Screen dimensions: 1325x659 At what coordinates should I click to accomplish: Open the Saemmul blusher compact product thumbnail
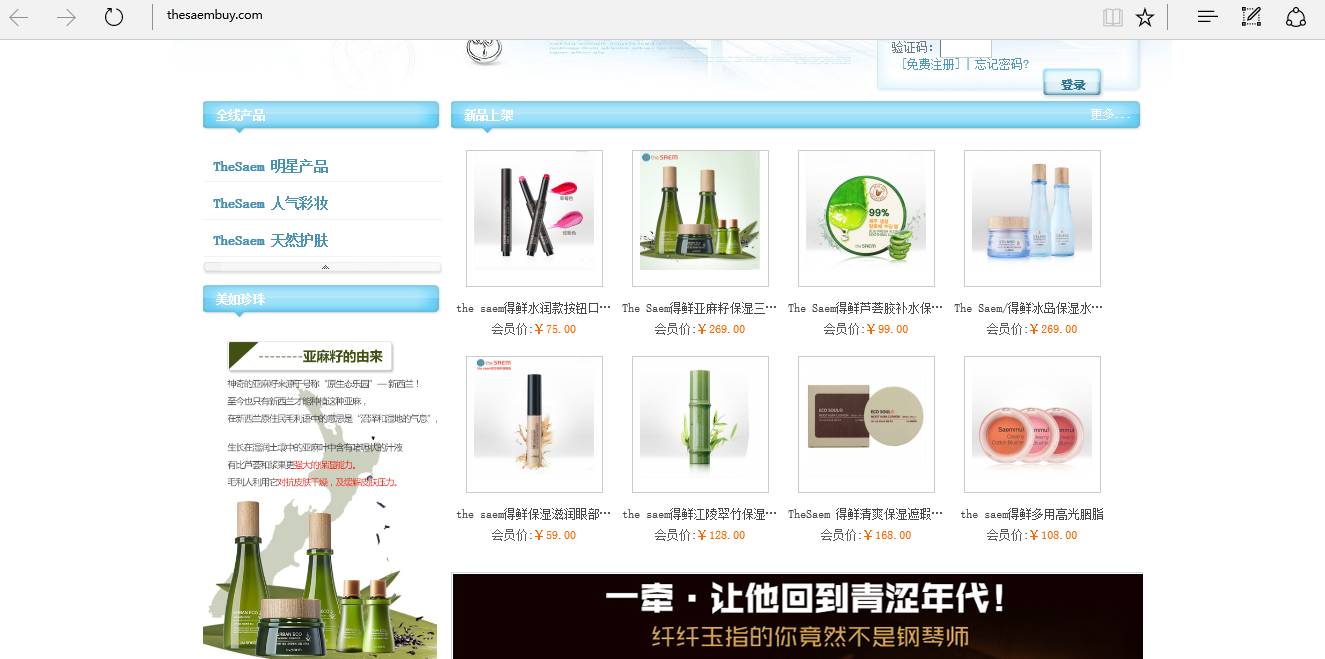click(1032, 424)
